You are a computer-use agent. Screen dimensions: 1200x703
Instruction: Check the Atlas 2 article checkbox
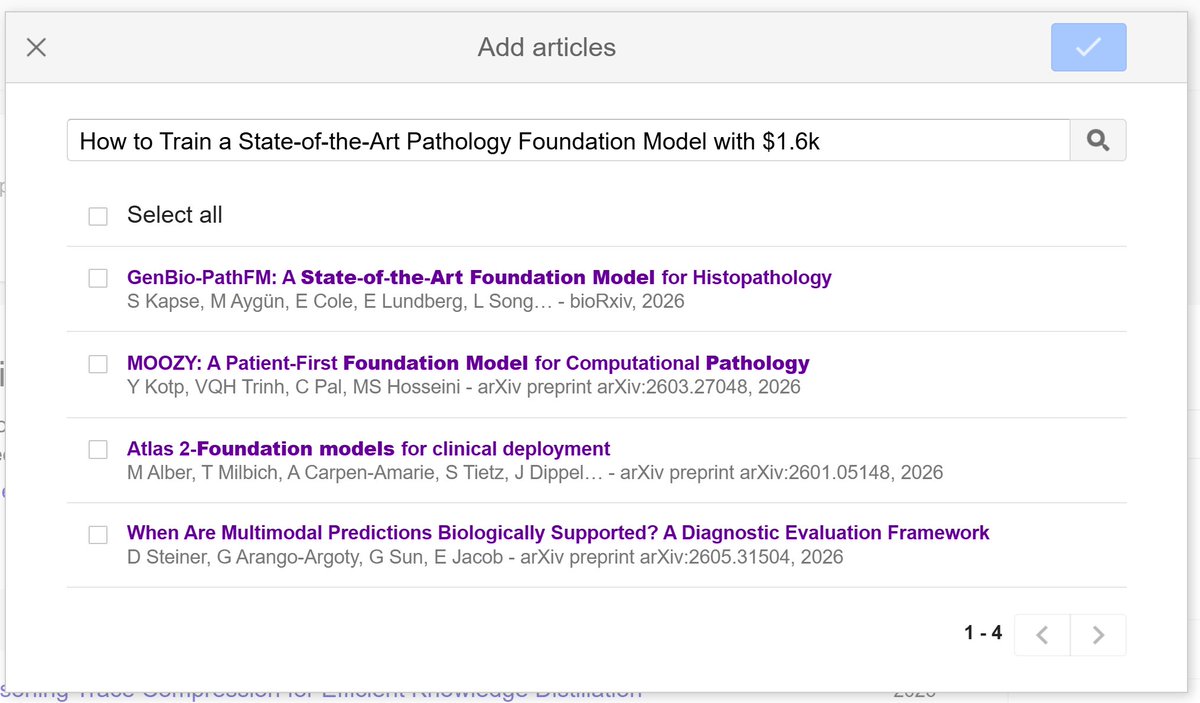(98, 450)
